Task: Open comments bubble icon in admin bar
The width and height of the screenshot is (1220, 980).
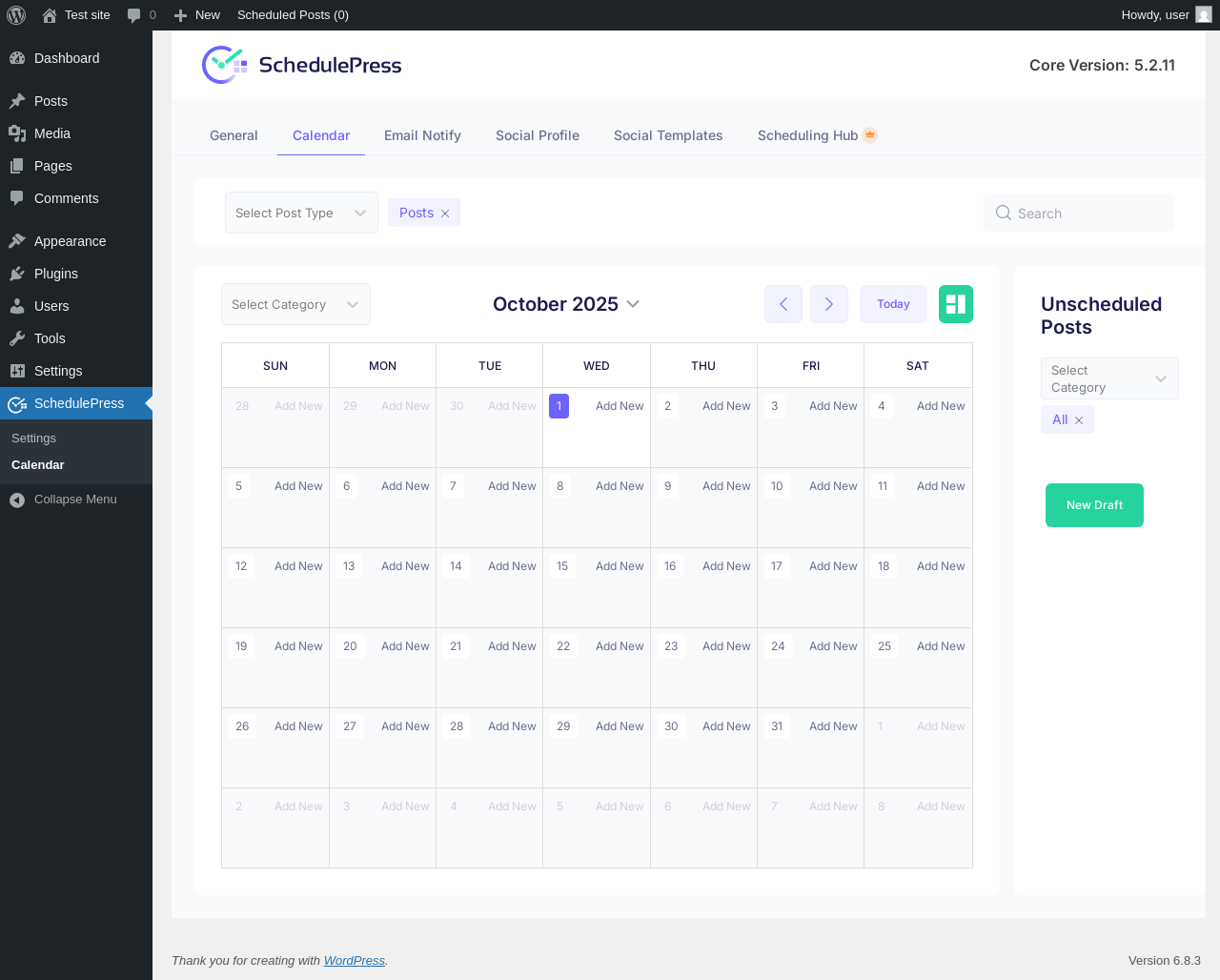Action: (133, 15)
